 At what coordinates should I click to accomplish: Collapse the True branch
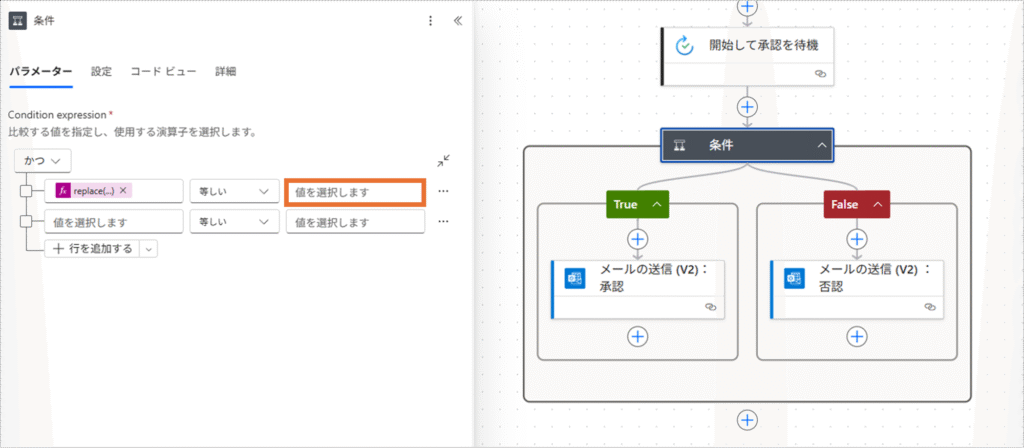(x=657, y=204)
